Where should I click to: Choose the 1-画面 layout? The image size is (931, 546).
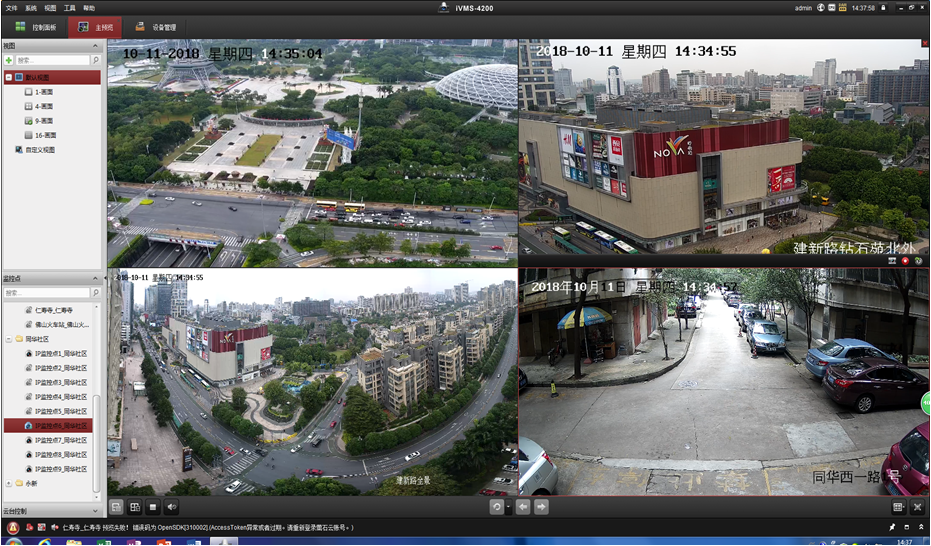point(39,92)
